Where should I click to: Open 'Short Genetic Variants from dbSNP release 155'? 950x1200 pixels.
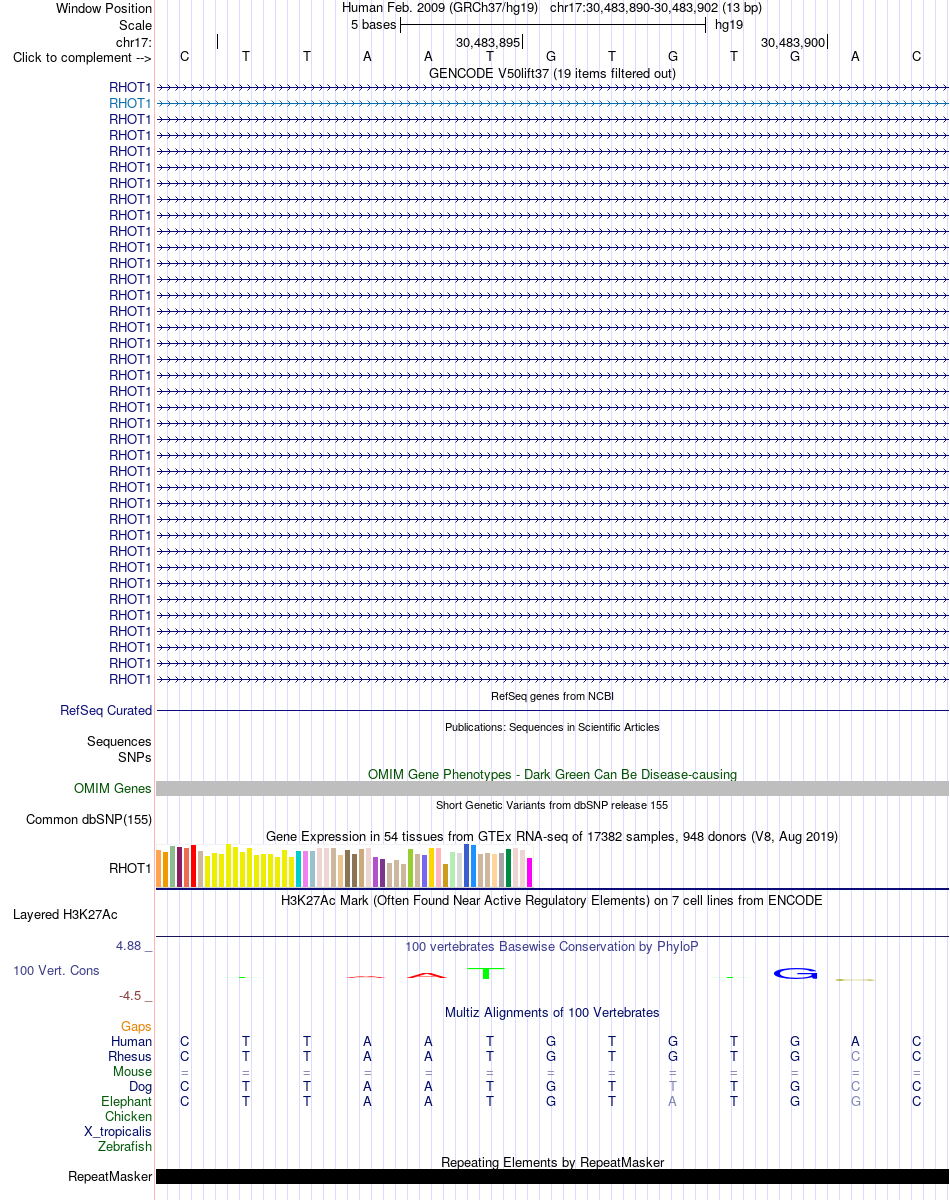click(x=552, y=805)
